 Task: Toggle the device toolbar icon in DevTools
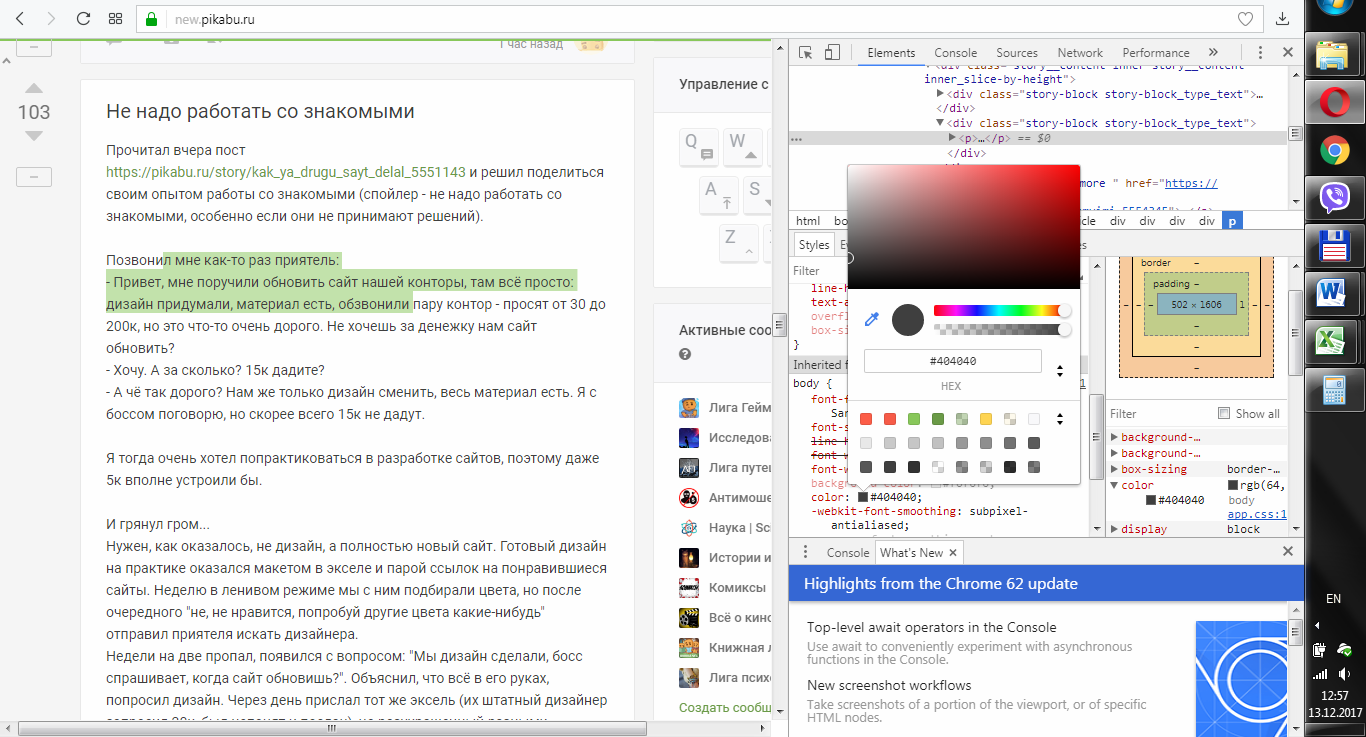(x=832, y=53)
